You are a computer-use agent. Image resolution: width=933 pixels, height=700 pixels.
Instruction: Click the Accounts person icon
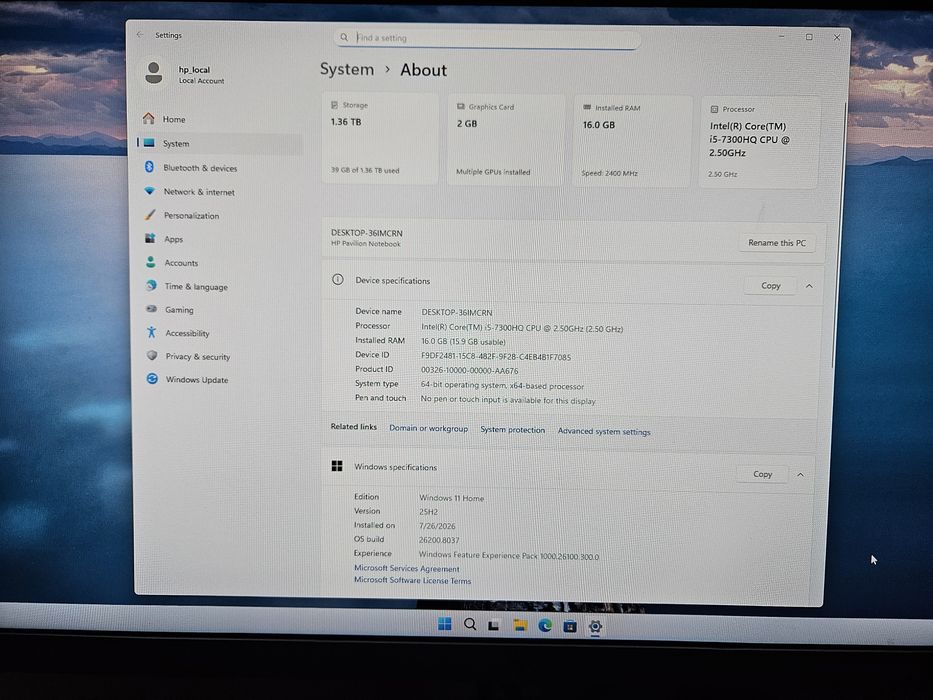151,262
